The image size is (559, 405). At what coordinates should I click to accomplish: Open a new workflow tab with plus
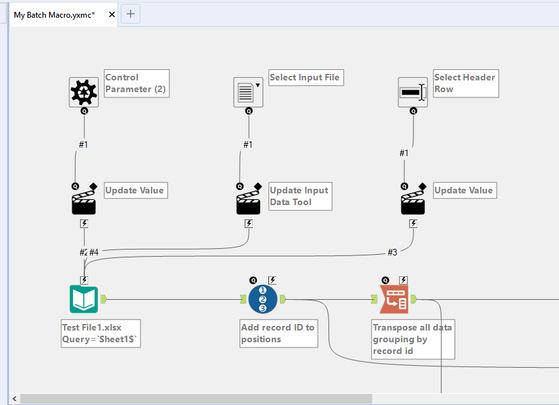point(130,14)
